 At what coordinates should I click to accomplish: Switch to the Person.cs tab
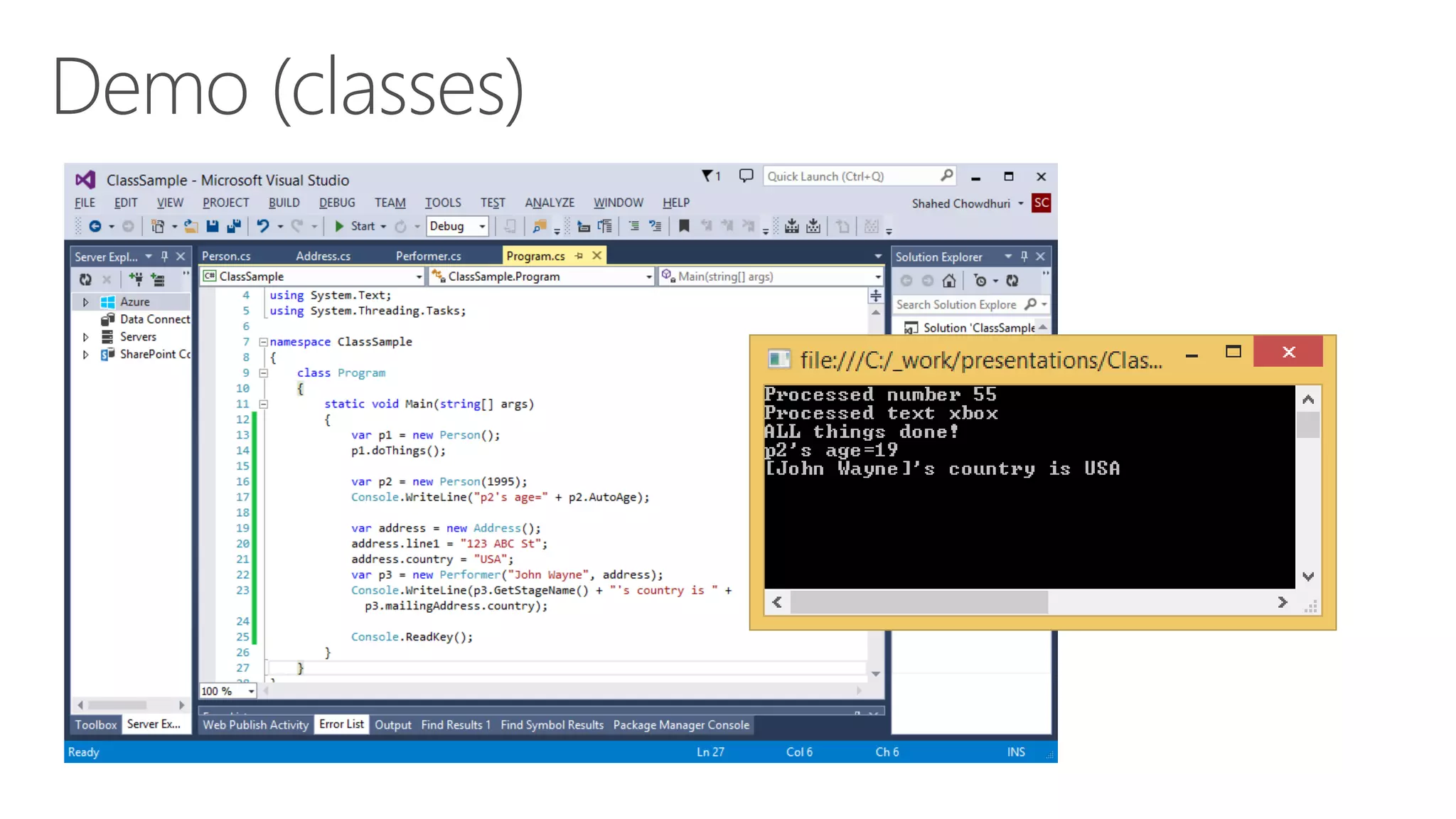(226, 256)
